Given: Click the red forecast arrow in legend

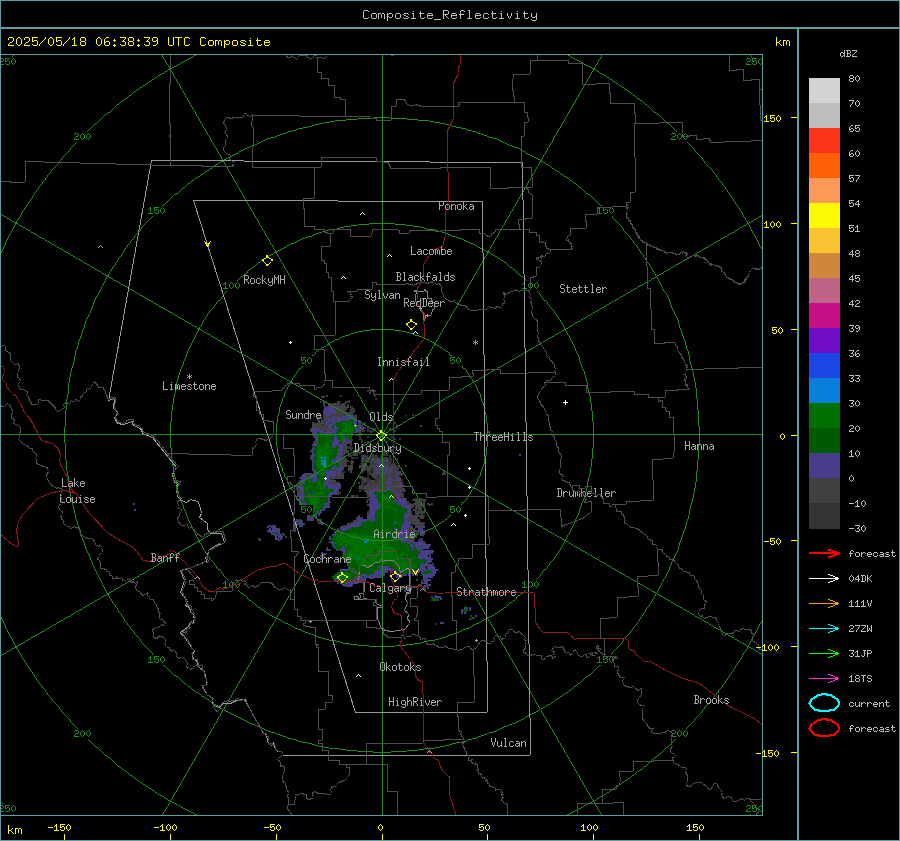Looking at the screenshot, I should tap(824, 553).
